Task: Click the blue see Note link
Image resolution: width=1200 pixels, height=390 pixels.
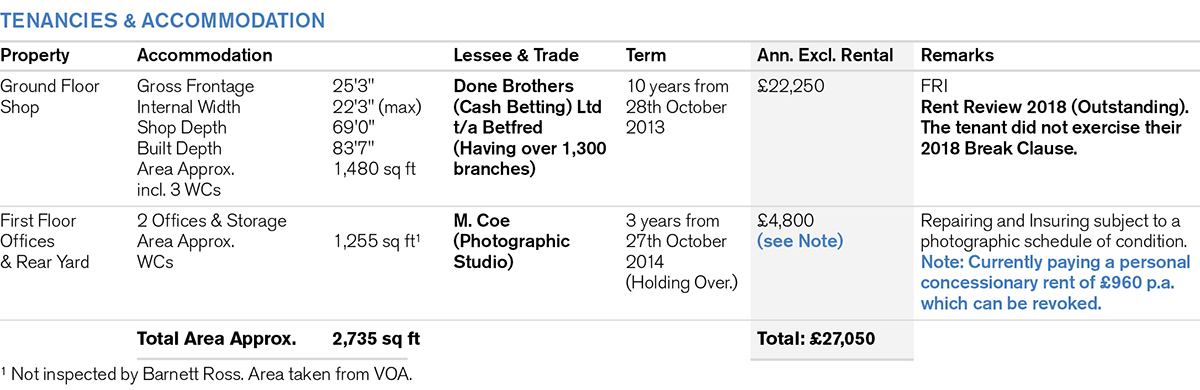Action: (x=800, y=241)
